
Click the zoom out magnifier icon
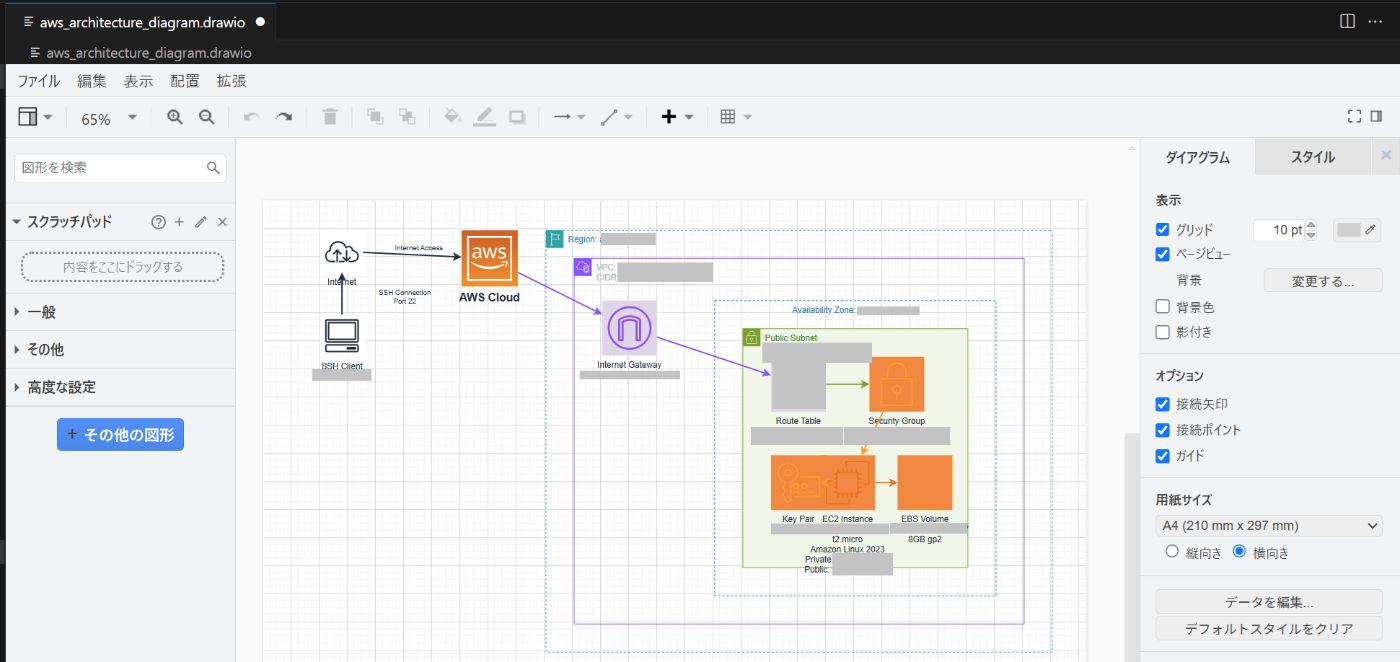(207, 117)
